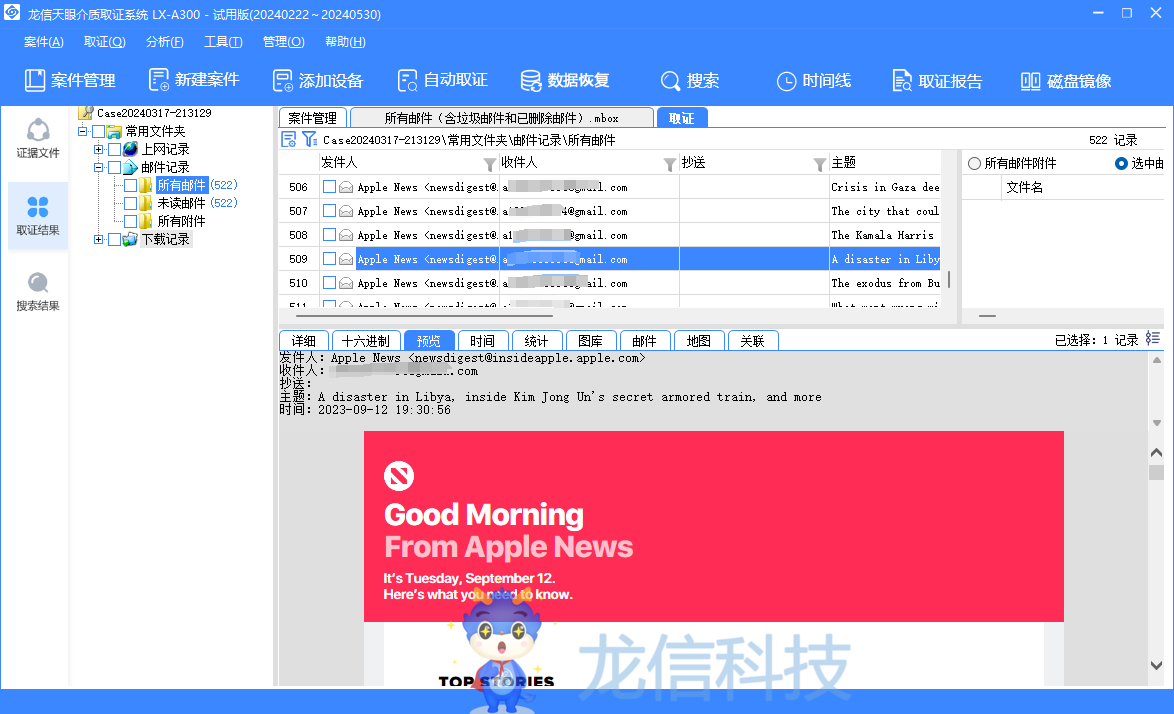Check the box for email row 507
Screen dimensions: 1174x714
(x=329, y=210)
